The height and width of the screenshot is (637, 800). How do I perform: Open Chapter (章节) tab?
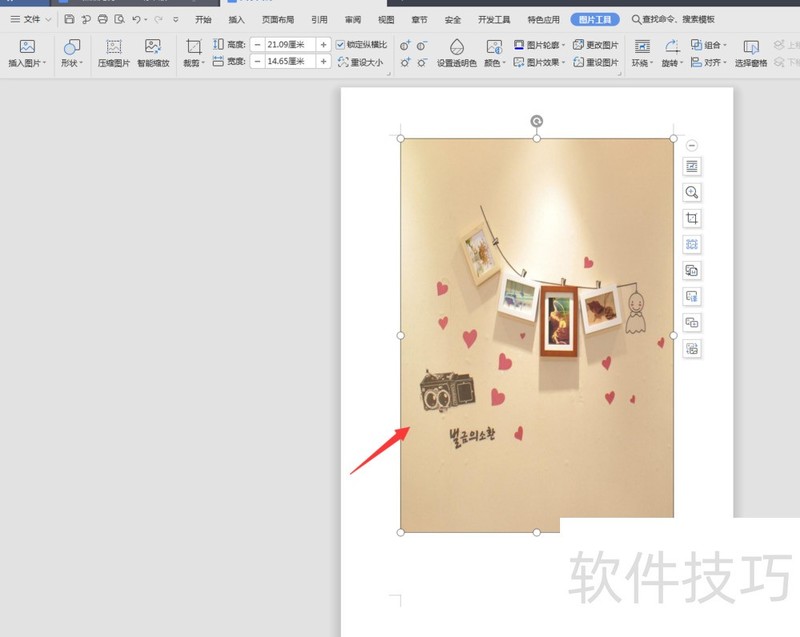(x=419, y=19)
